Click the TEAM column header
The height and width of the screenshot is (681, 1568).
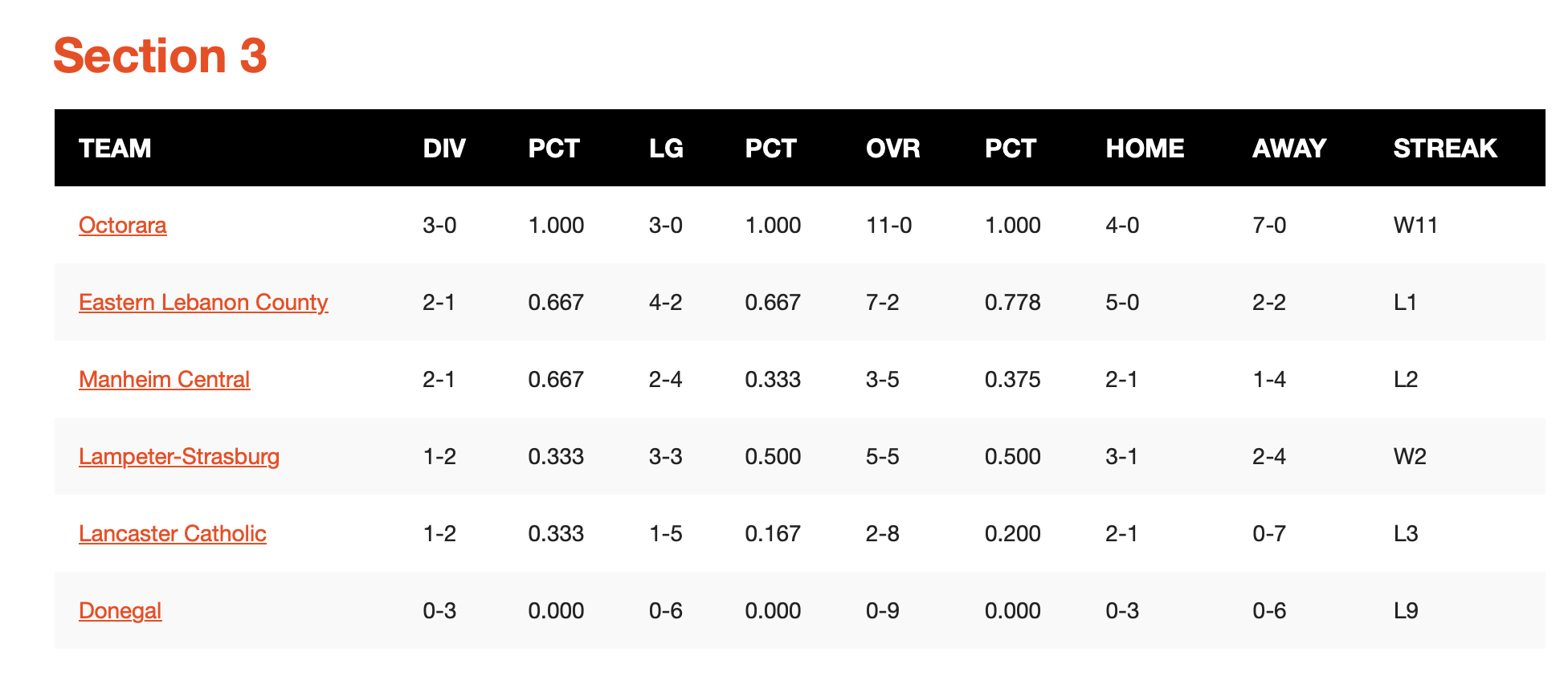115,149
